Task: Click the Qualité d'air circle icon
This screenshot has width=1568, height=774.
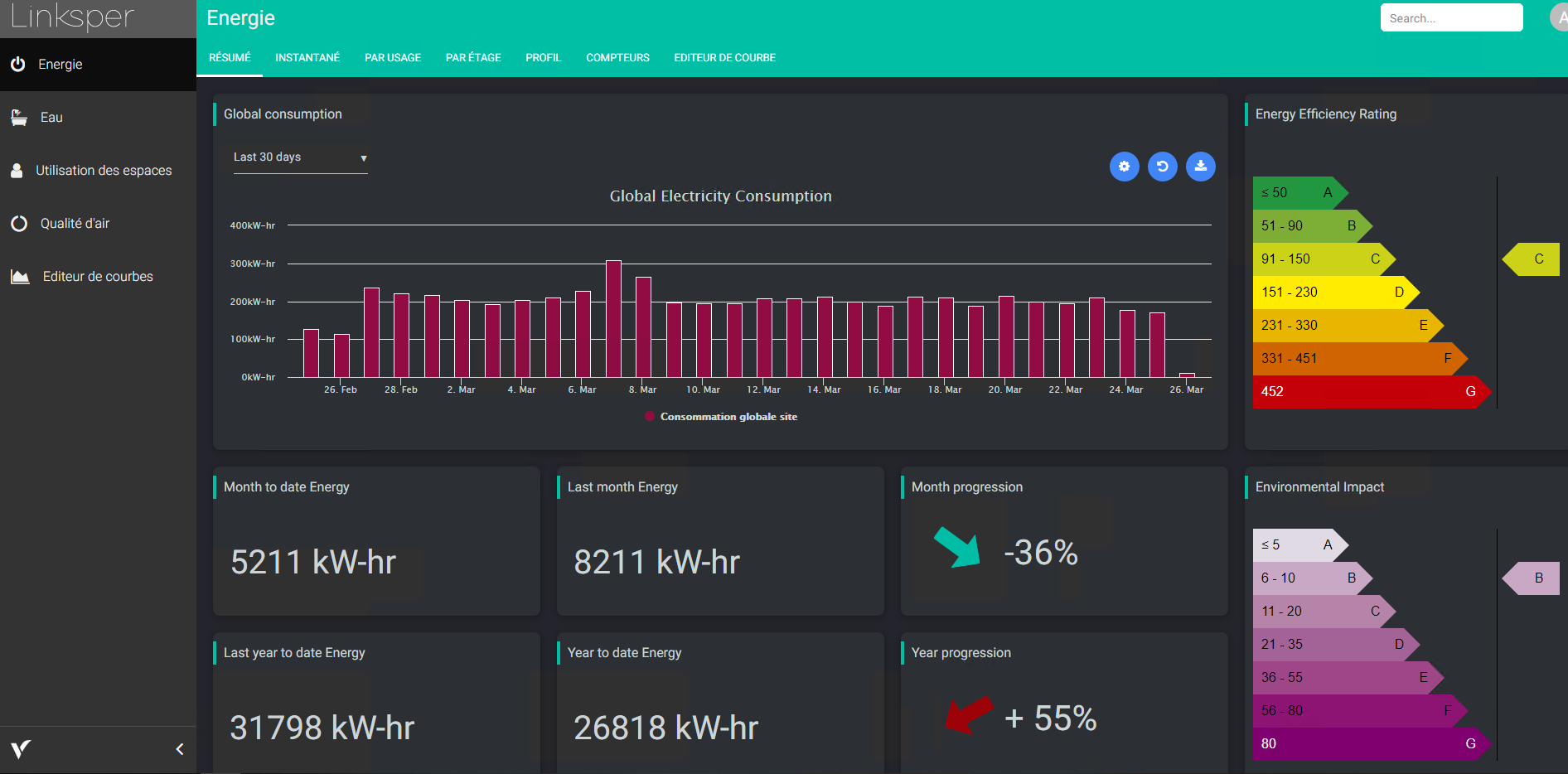Action: coord(19,224)
